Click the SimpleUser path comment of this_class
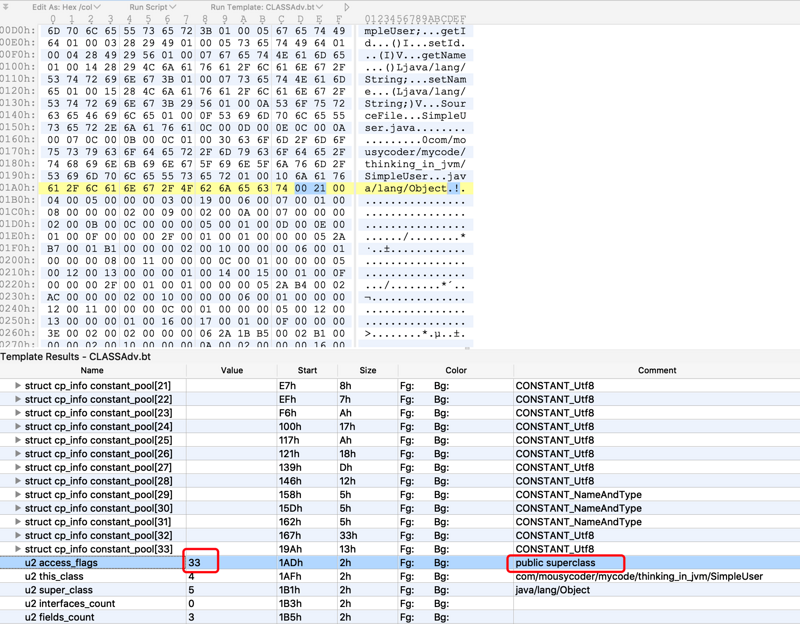The height and width of the screenshot is (624, 800). click(639, 576)
